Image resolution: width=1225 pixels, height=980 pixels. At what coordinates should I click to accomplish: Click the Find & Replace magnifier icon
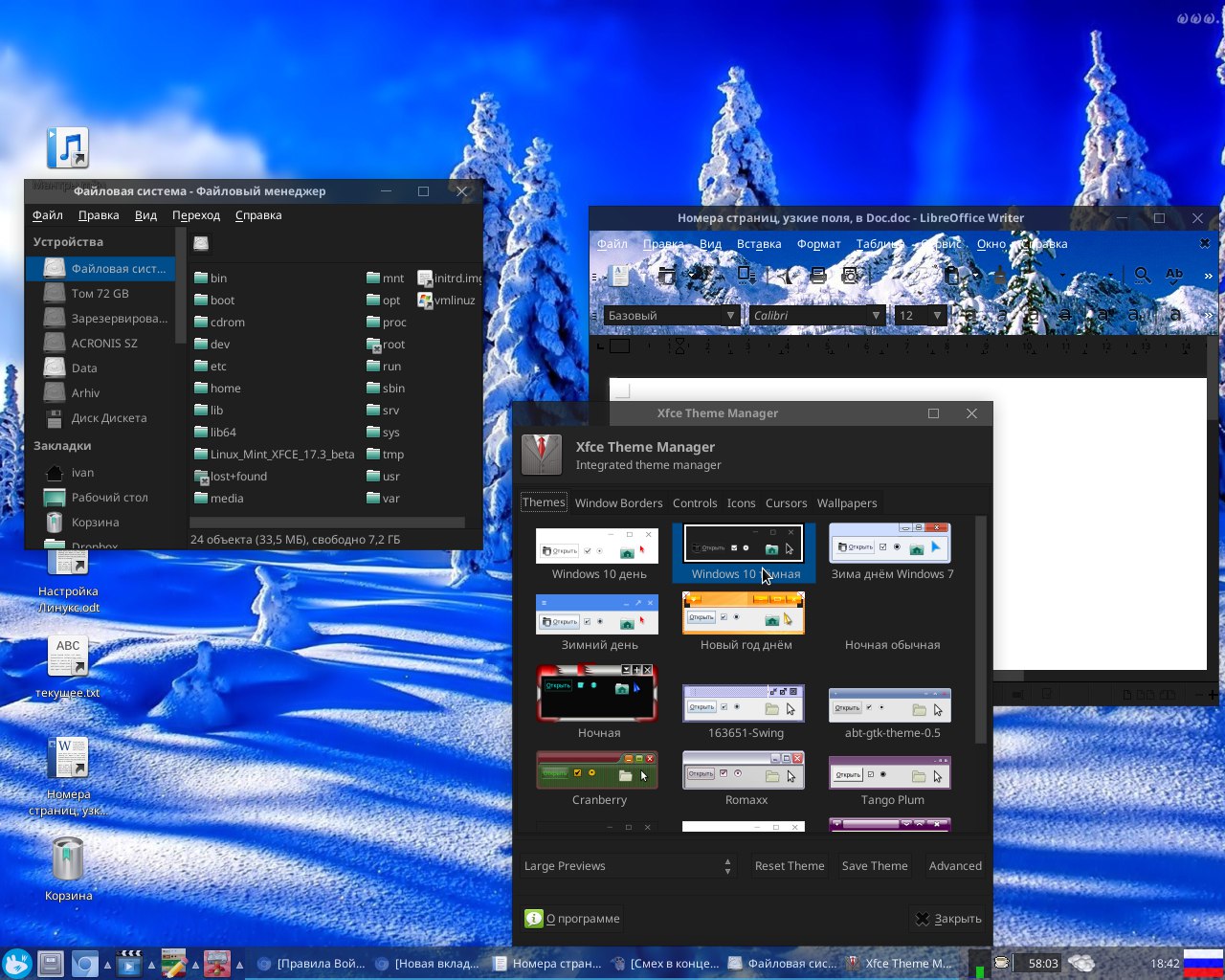coord(1142,276)
